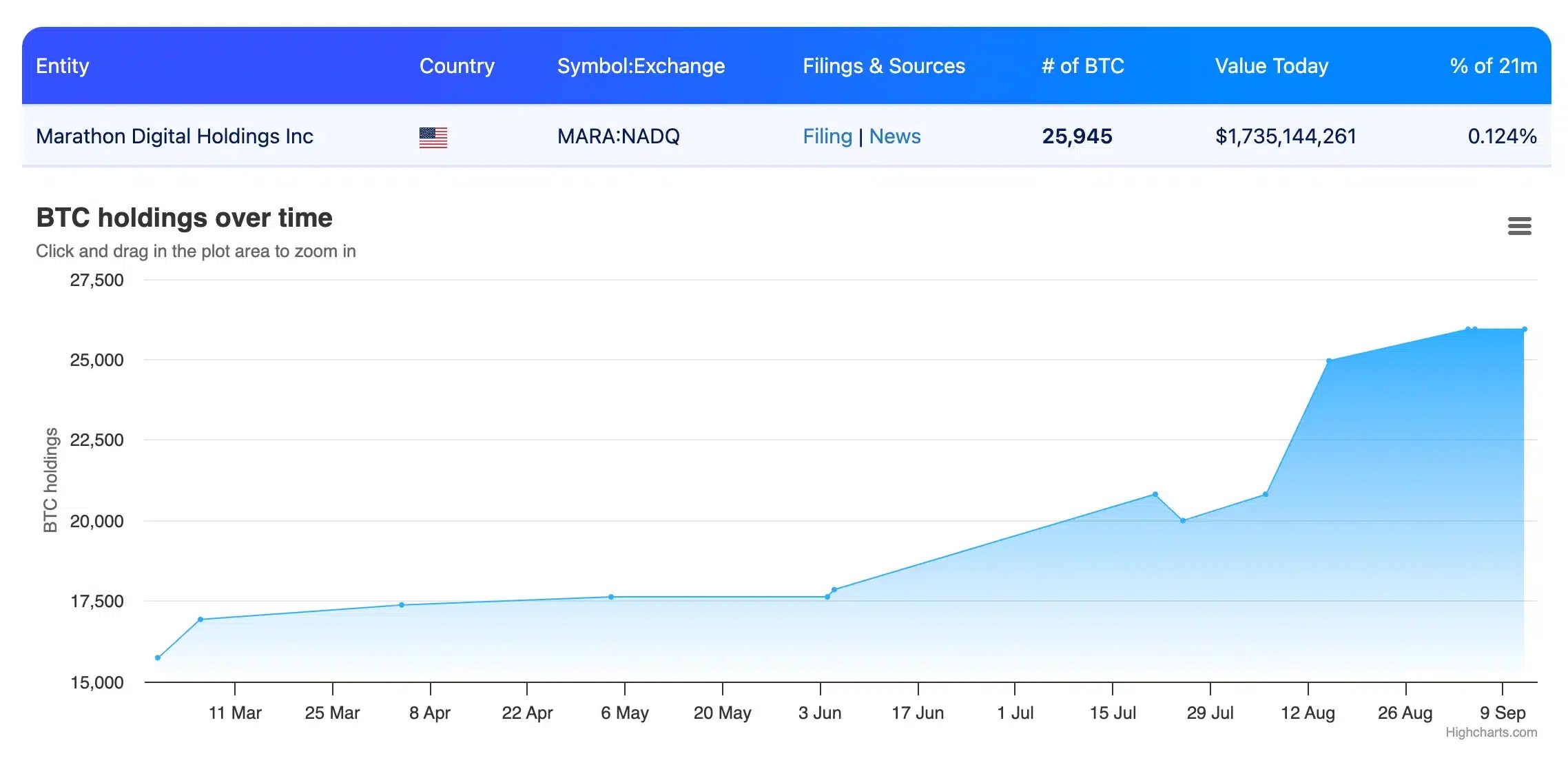Select the Marathon Digital Holdings Inc entity name

(174, 136)
